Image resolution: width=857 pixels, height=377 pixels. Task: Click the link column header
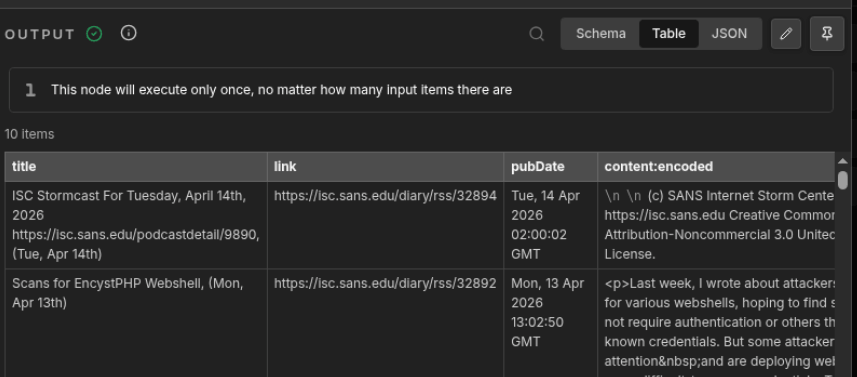[x=385, y=167]
